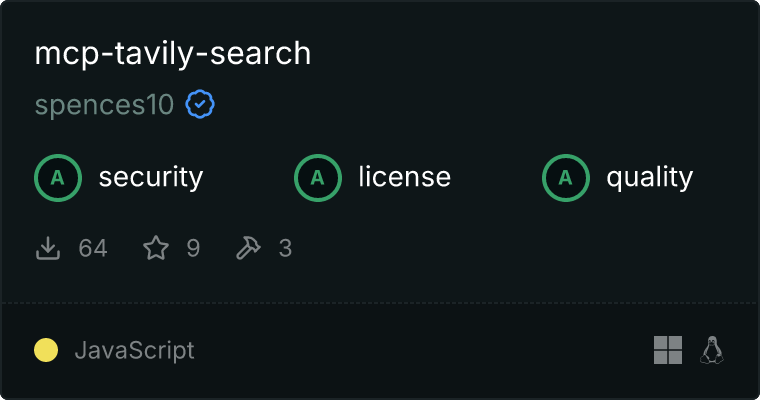
Task: Click the tools count 3
Action: [285, 248]
